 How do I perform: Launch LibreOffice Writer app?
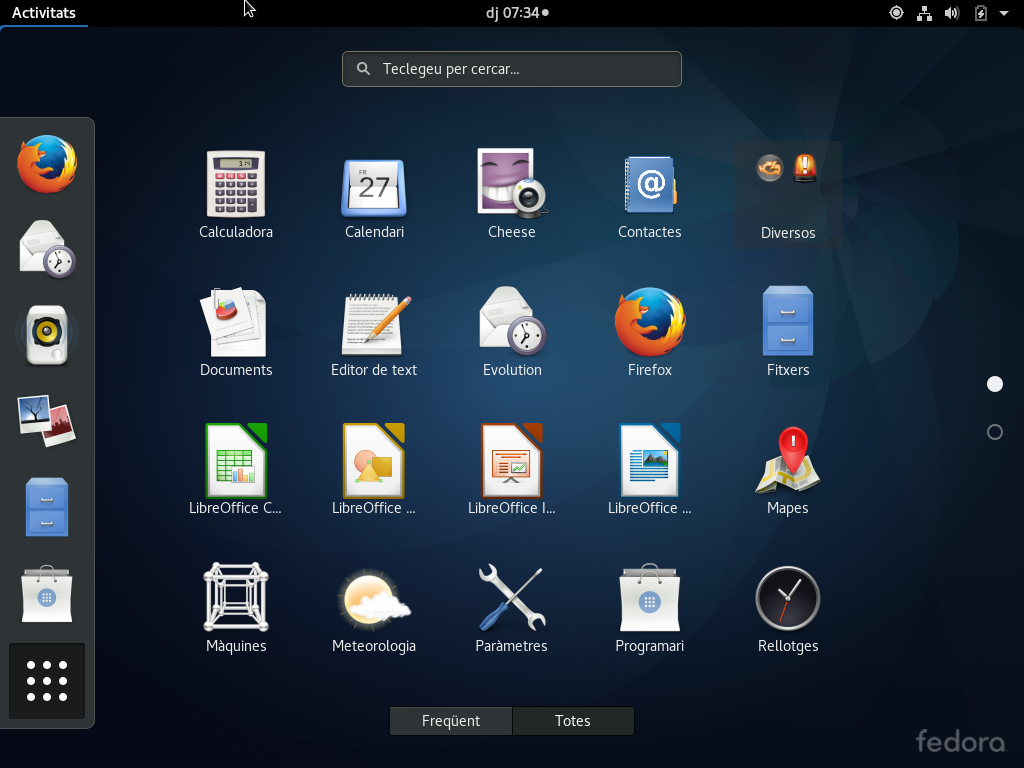pos(650,470)
